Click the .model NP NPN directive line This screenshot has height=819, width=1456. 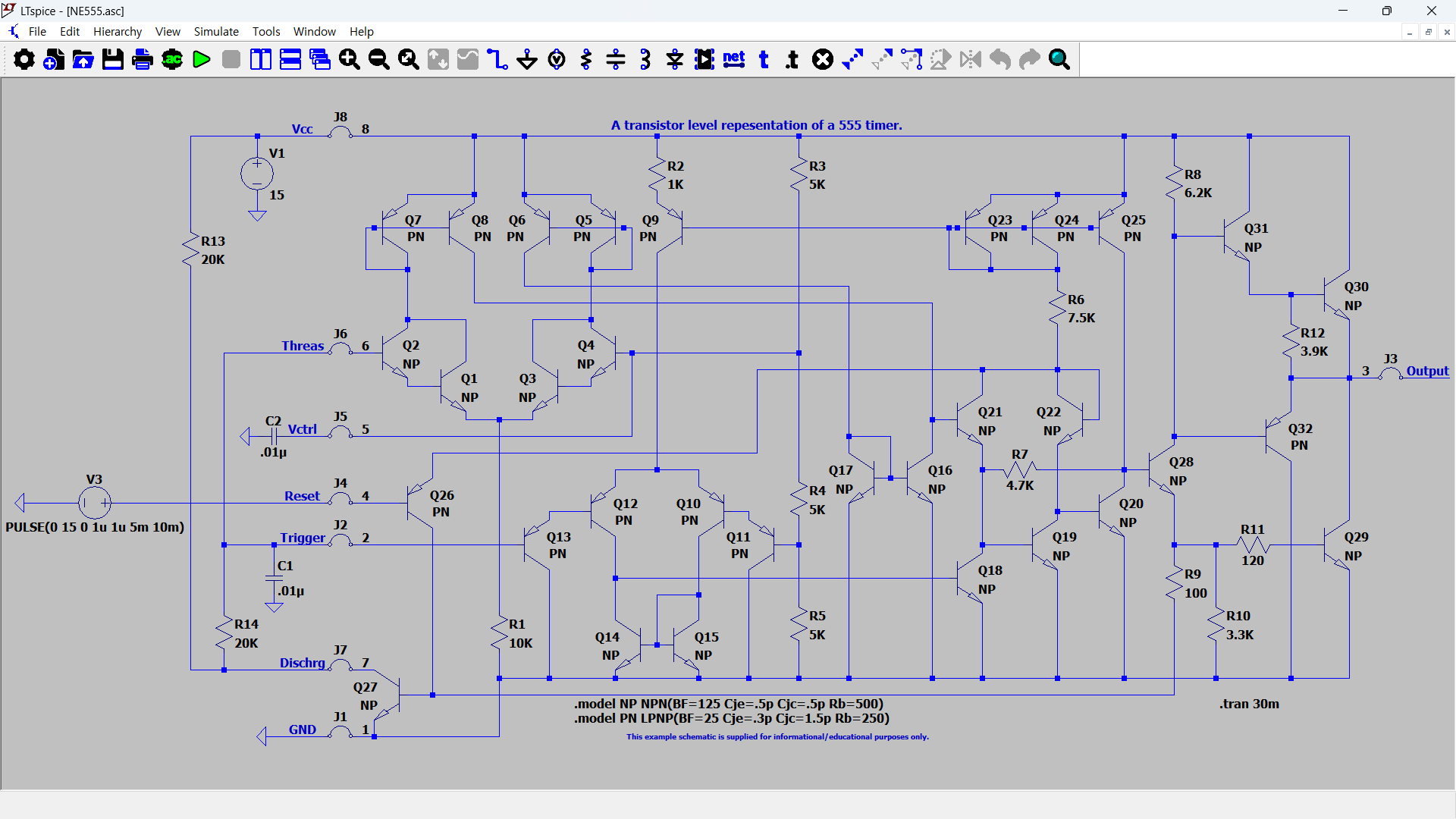click(x=729, y=704)
